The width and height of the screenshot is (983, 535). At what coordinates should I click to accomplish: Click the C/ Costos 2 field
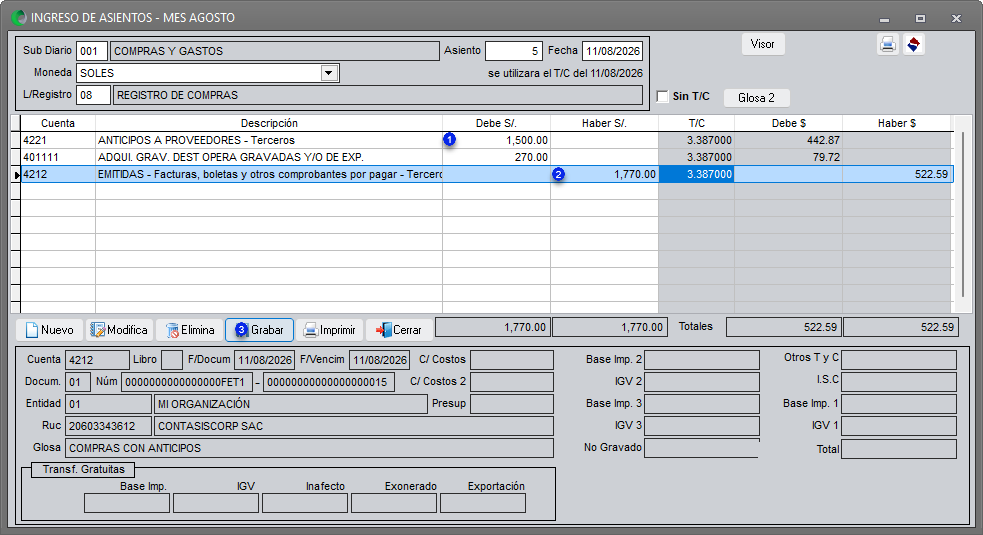click(x=512, y=382)
